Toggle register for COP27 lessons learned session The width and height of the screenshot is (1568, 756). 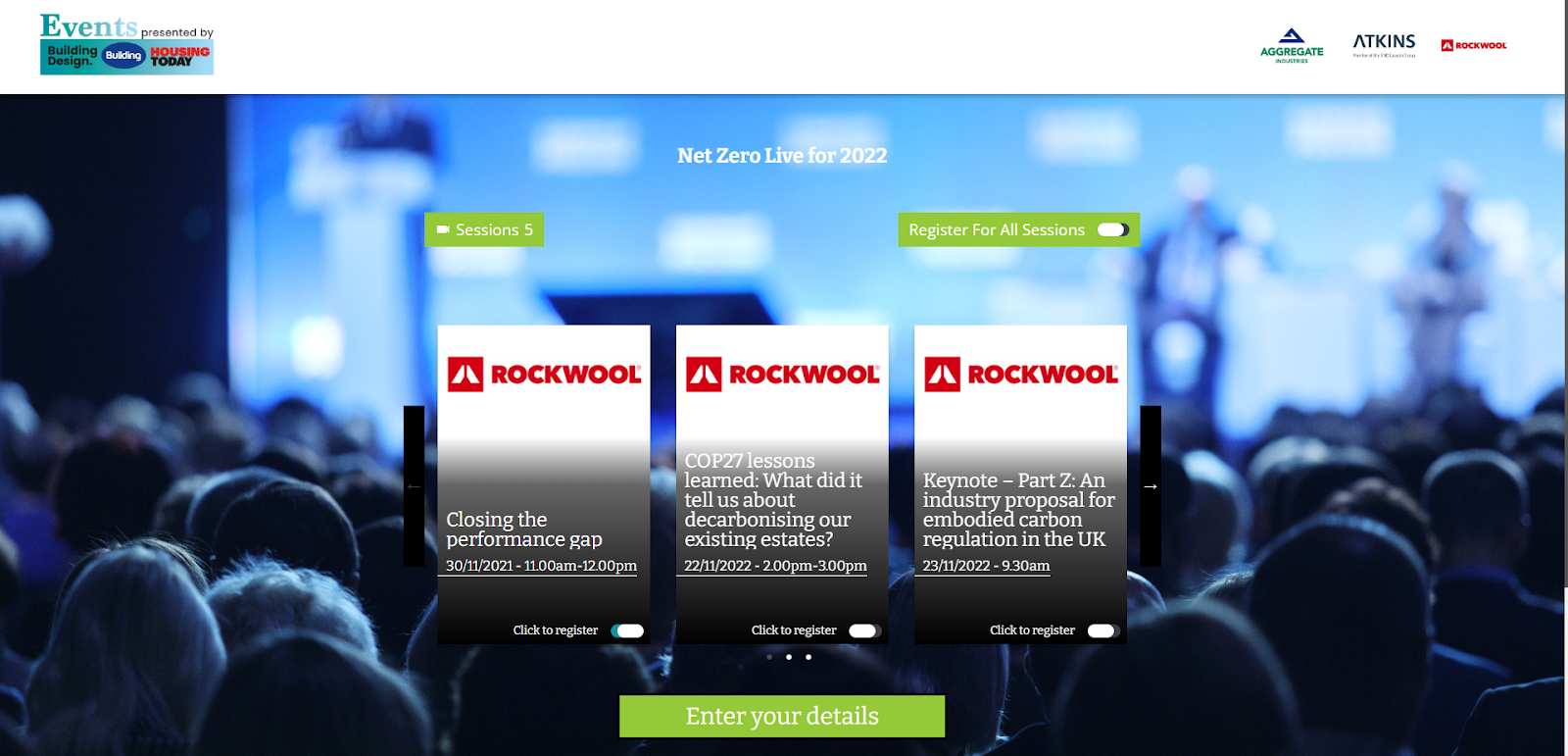[865, 630]
